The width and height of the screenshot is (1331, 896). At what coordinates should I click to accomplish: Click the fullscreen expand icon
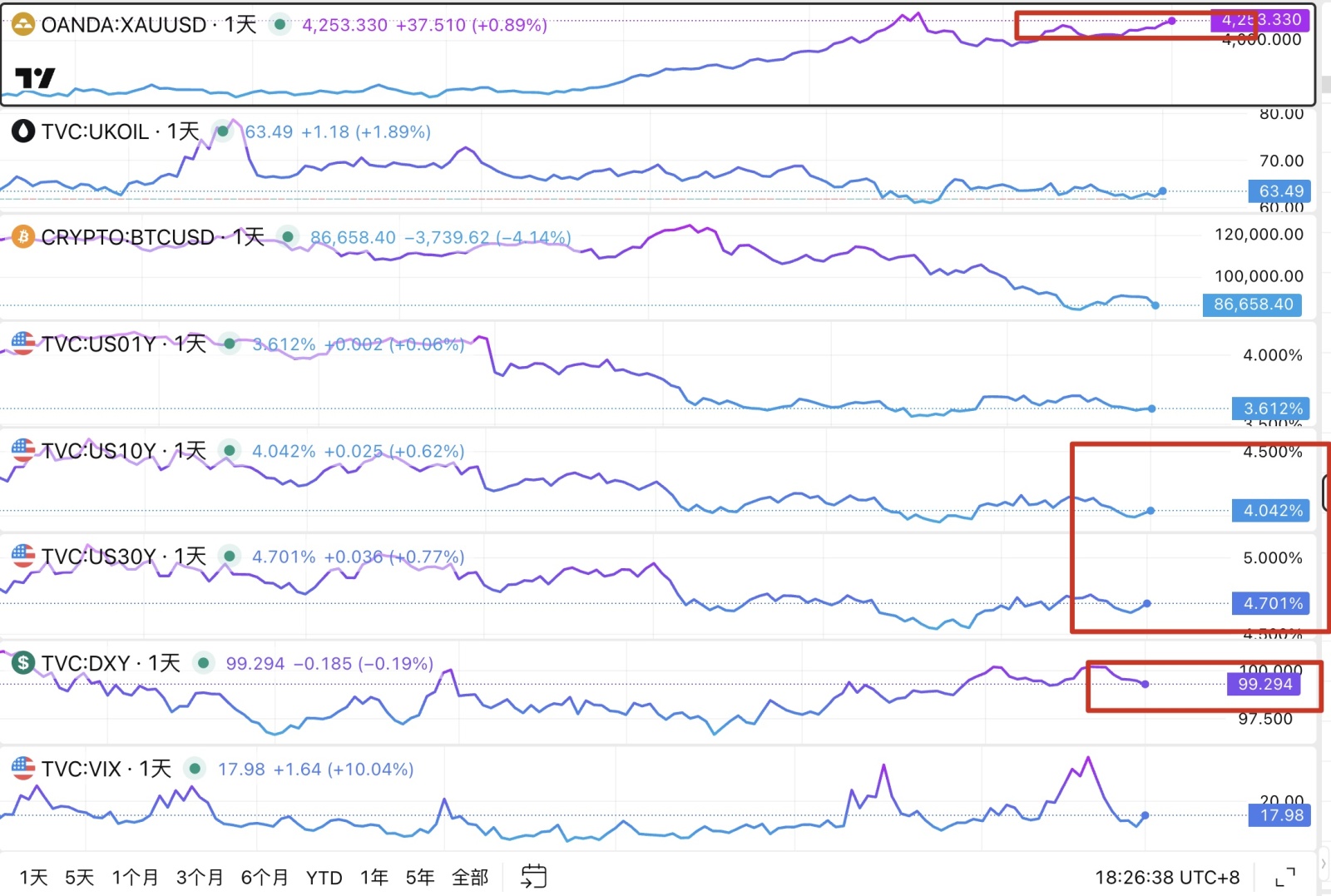coord(1285,877)
